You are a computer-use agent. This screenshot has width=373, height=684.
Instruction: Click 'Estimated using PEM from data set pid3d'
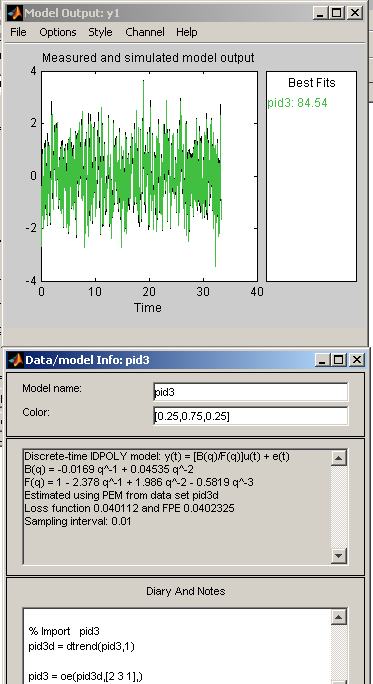[121, 496]
